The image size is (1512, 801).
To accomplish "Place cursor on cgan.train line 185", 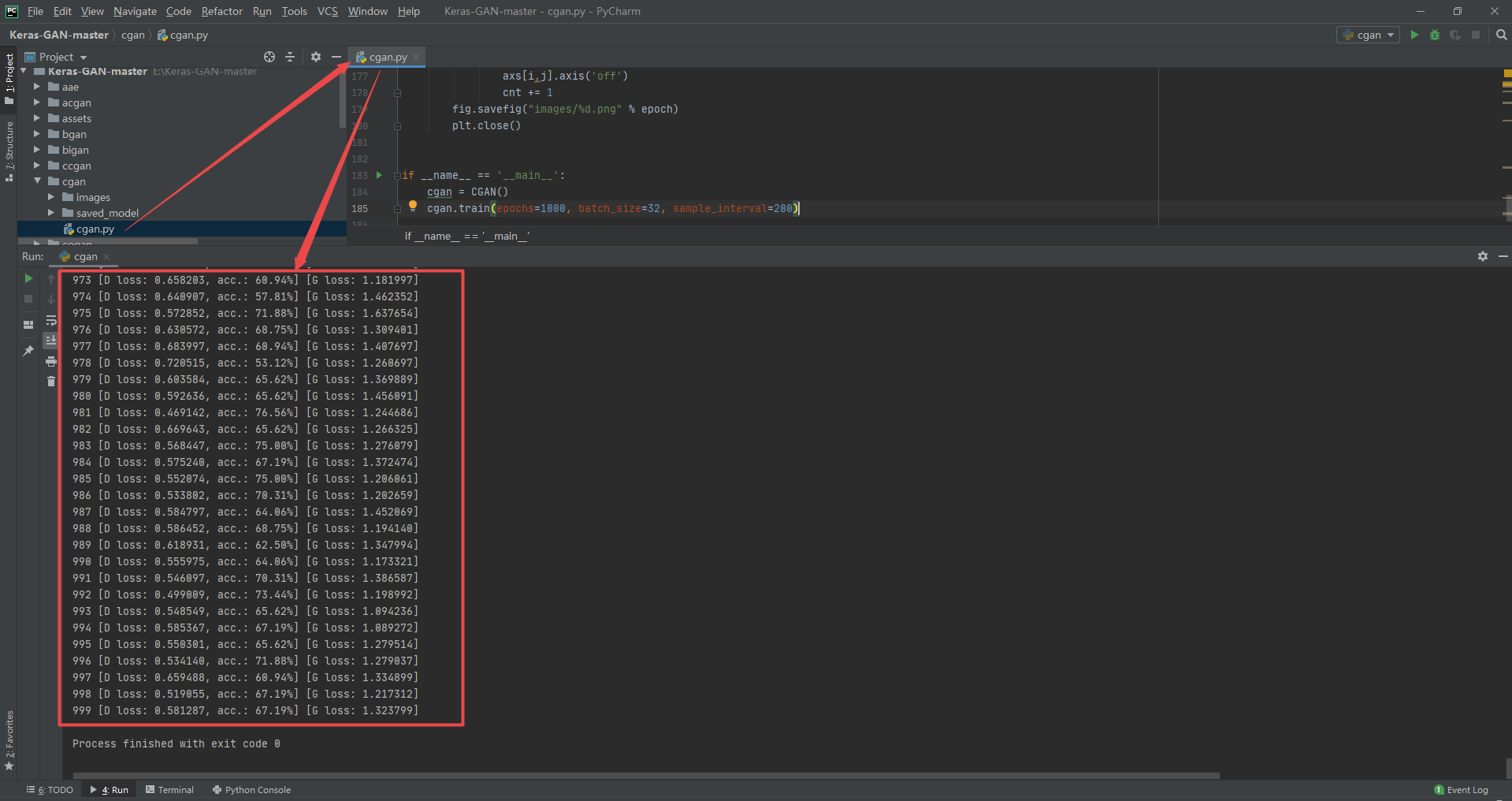I will [613, 208].
